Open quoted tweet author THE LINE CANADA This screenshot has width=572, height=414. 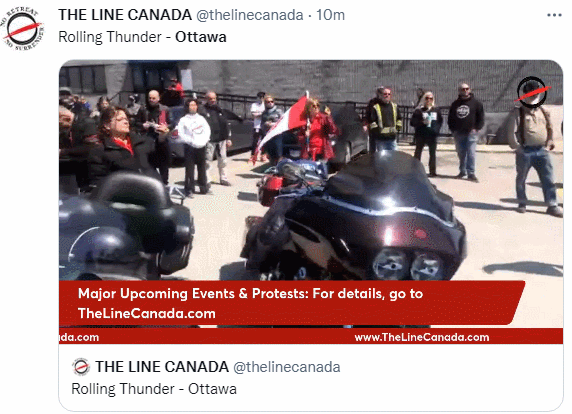coord(162,367)
